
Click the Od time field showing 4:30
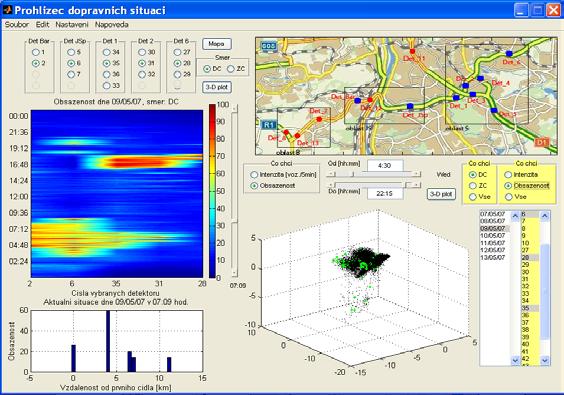(385, 166)
